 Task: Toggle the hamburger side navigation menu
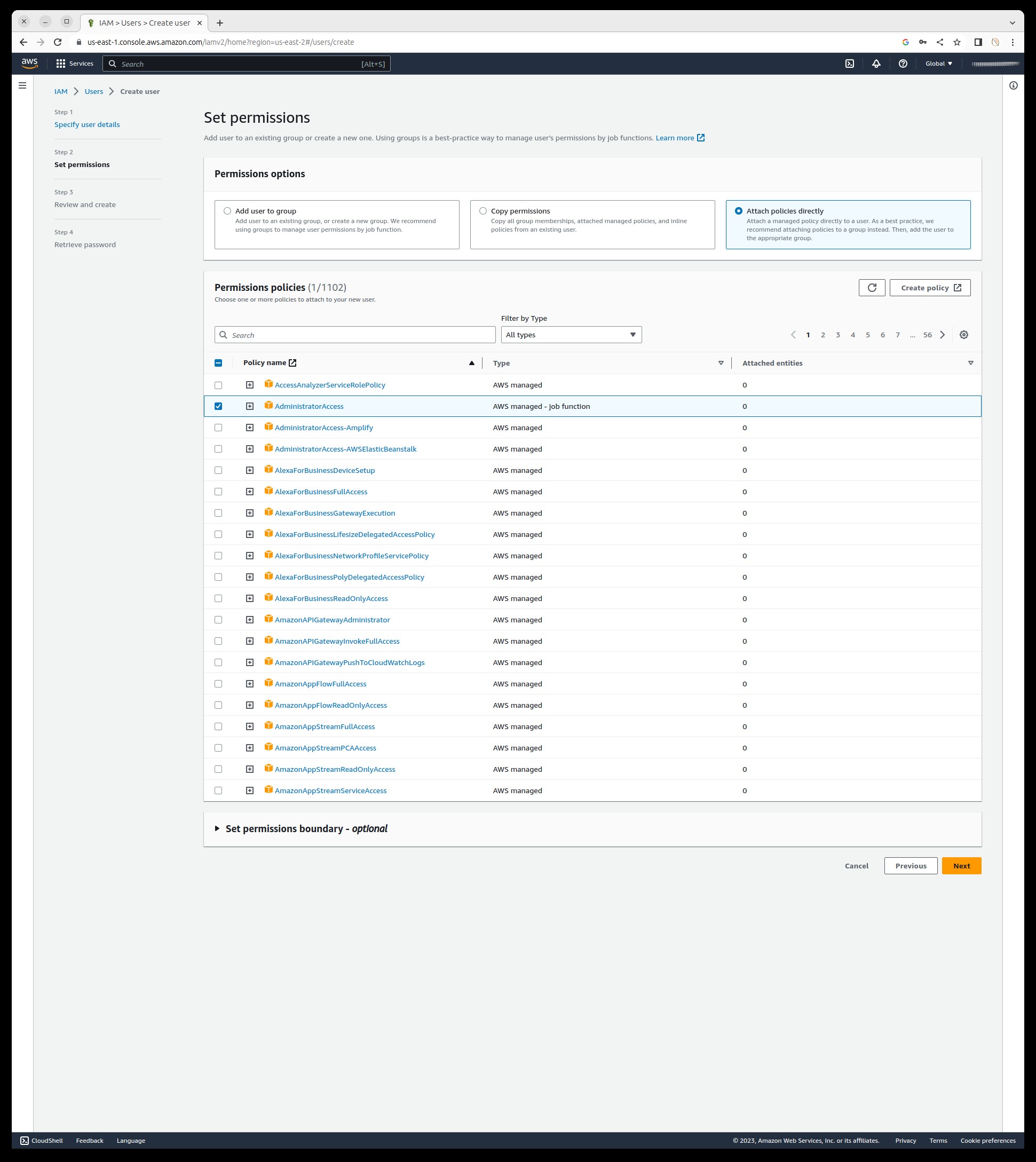point(22,85)
